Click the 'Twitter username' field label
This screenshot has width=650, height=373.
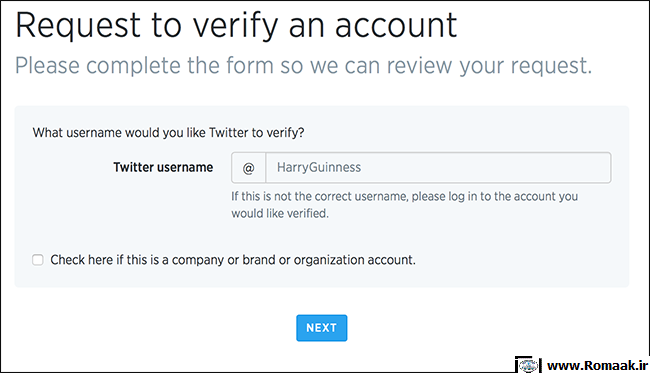(x=163, y=167)
